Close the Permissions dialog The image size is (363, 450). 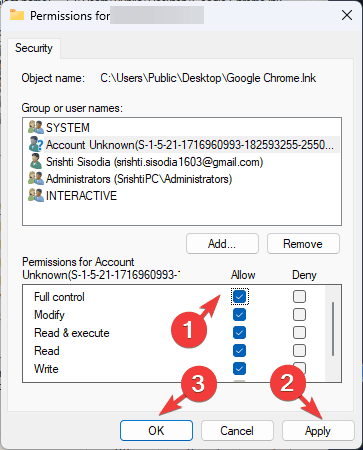click(347, 15)
